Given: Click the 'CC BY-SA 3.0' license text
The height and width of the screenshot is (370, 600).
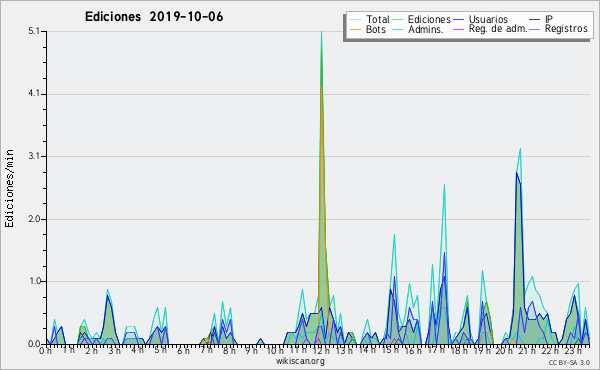Looking at the screenshot, I should (569, 362).
